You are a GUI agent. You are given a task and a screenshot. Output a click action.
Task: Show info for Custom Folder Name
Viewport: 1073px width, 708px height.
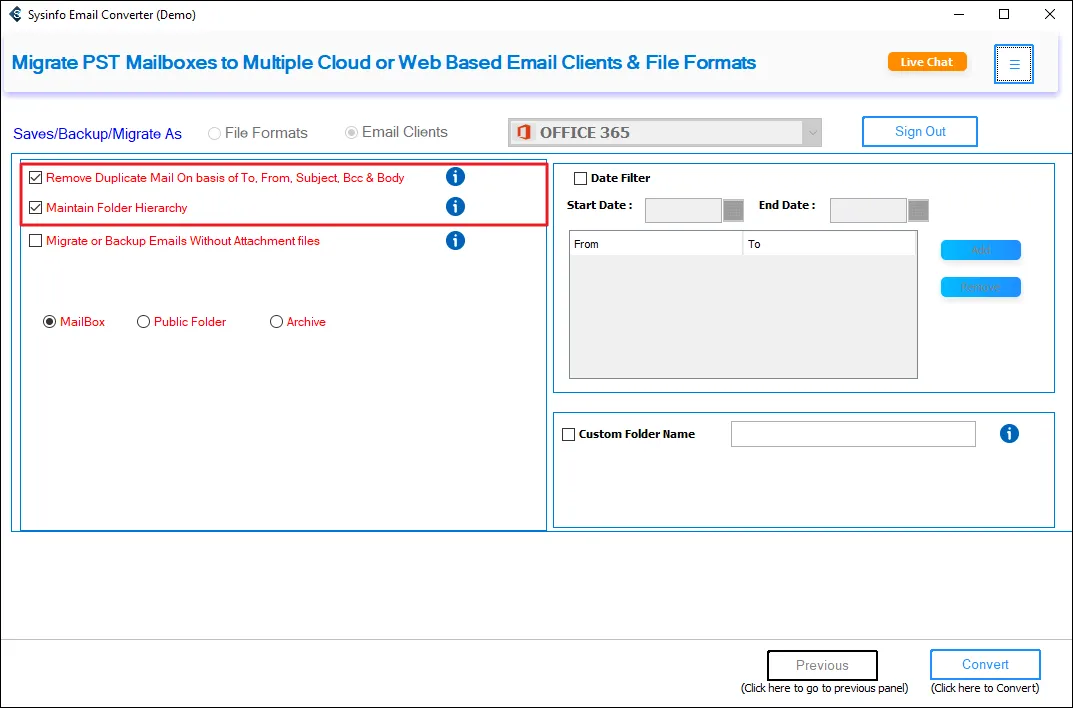pos(1009,434)
